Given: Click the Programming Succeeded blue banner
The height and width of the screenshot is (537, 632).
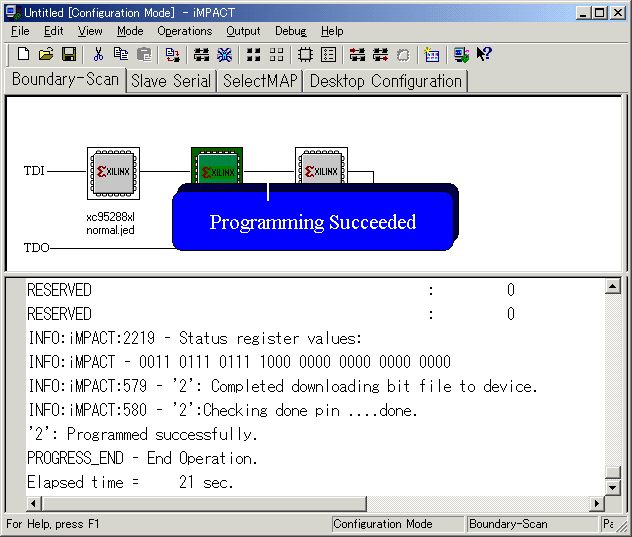Looking at the screenshot, I should point(313,222).
